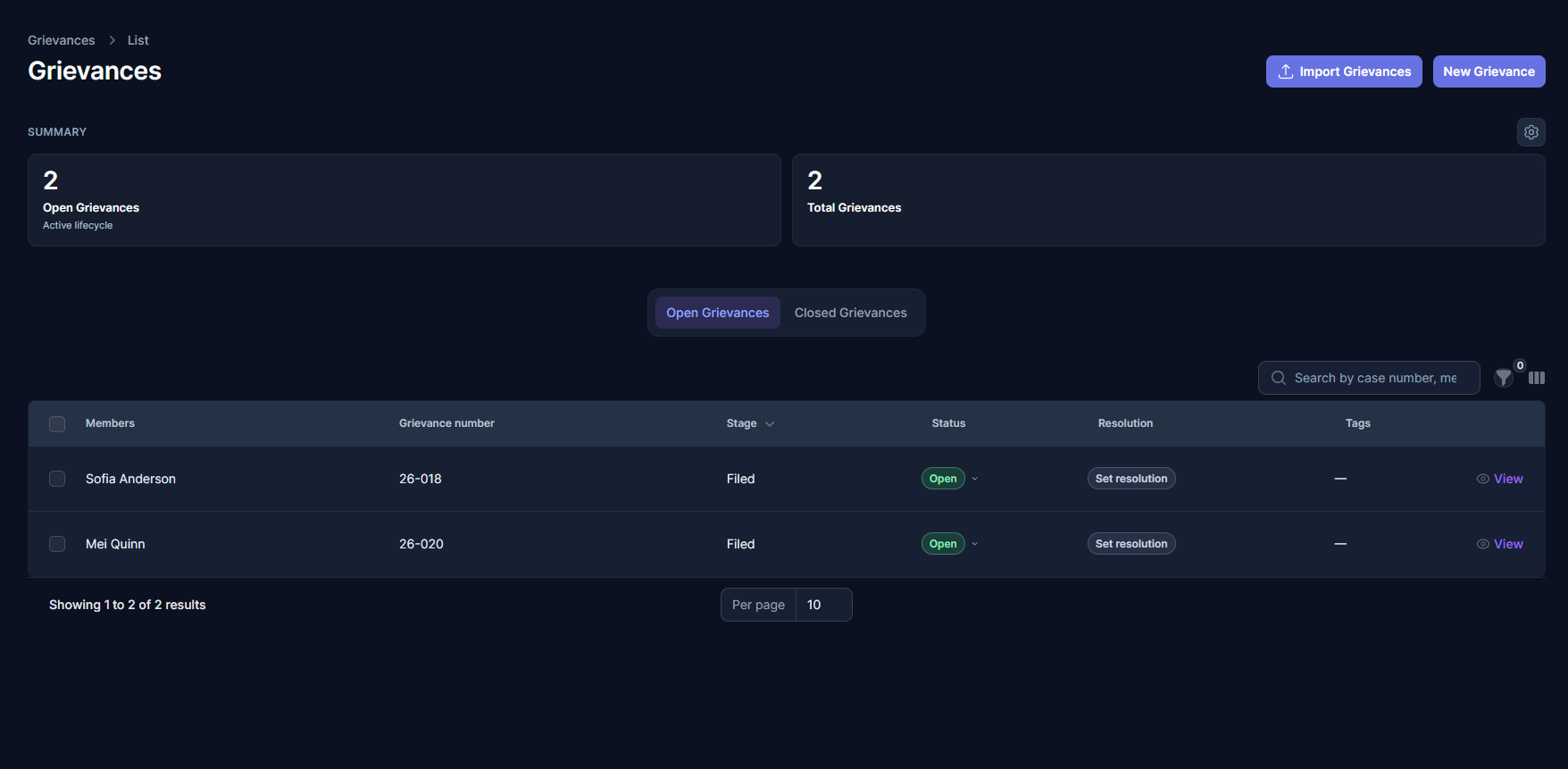Open the table filter funnel icon

pos(1504,378)
